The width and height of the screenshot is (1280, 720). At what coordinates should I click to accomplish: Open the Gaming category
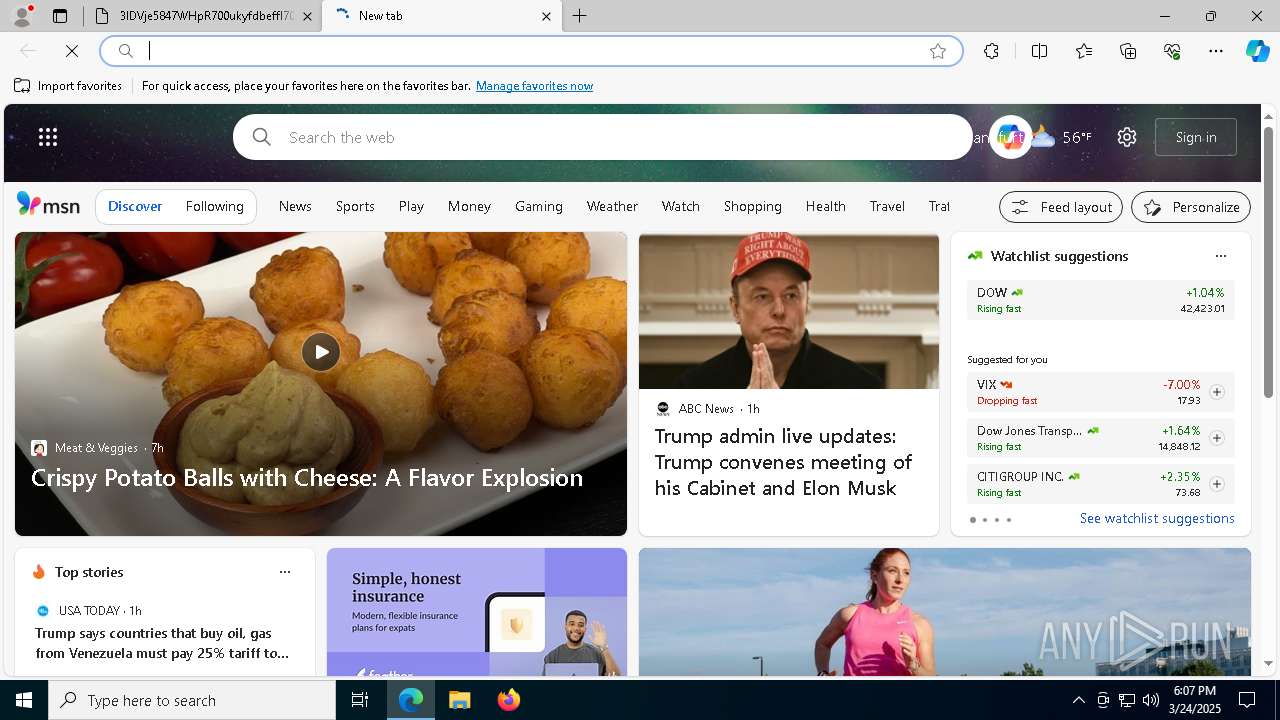click(539, 206)
